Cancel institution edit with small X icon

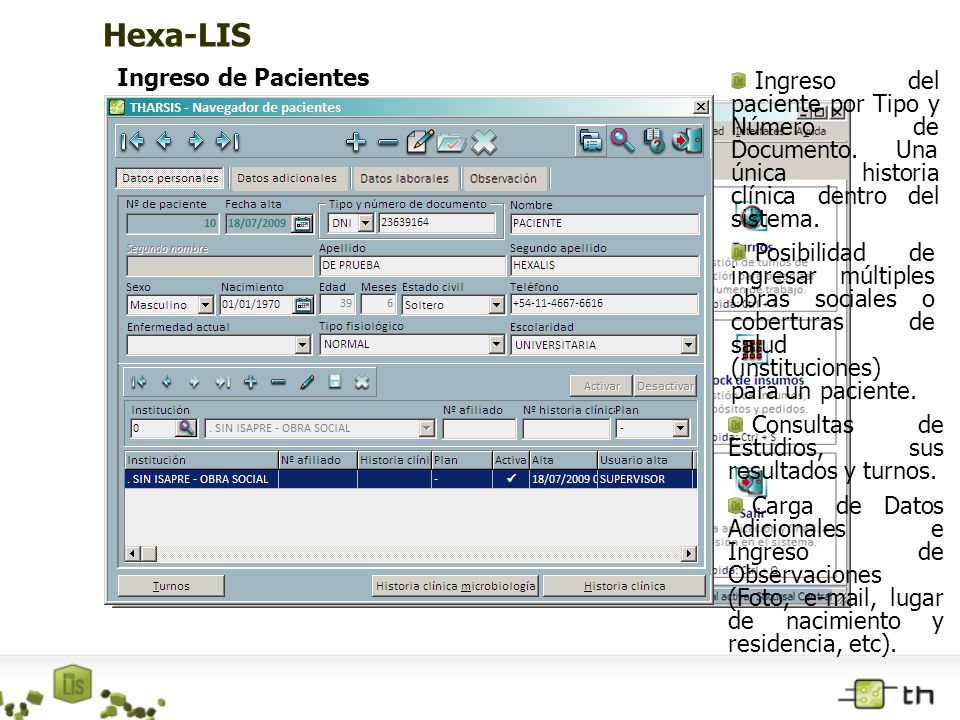[362, 383]
